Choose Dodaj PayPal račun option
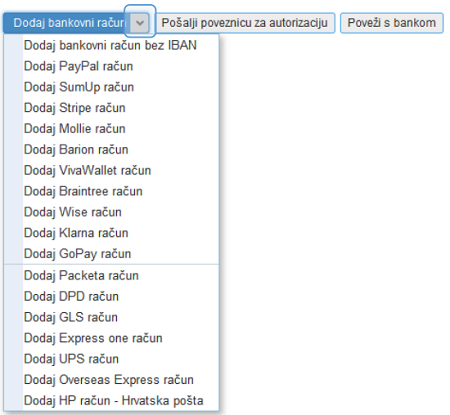450x415 pixels. pyautogui.click(x=111, y=66)
